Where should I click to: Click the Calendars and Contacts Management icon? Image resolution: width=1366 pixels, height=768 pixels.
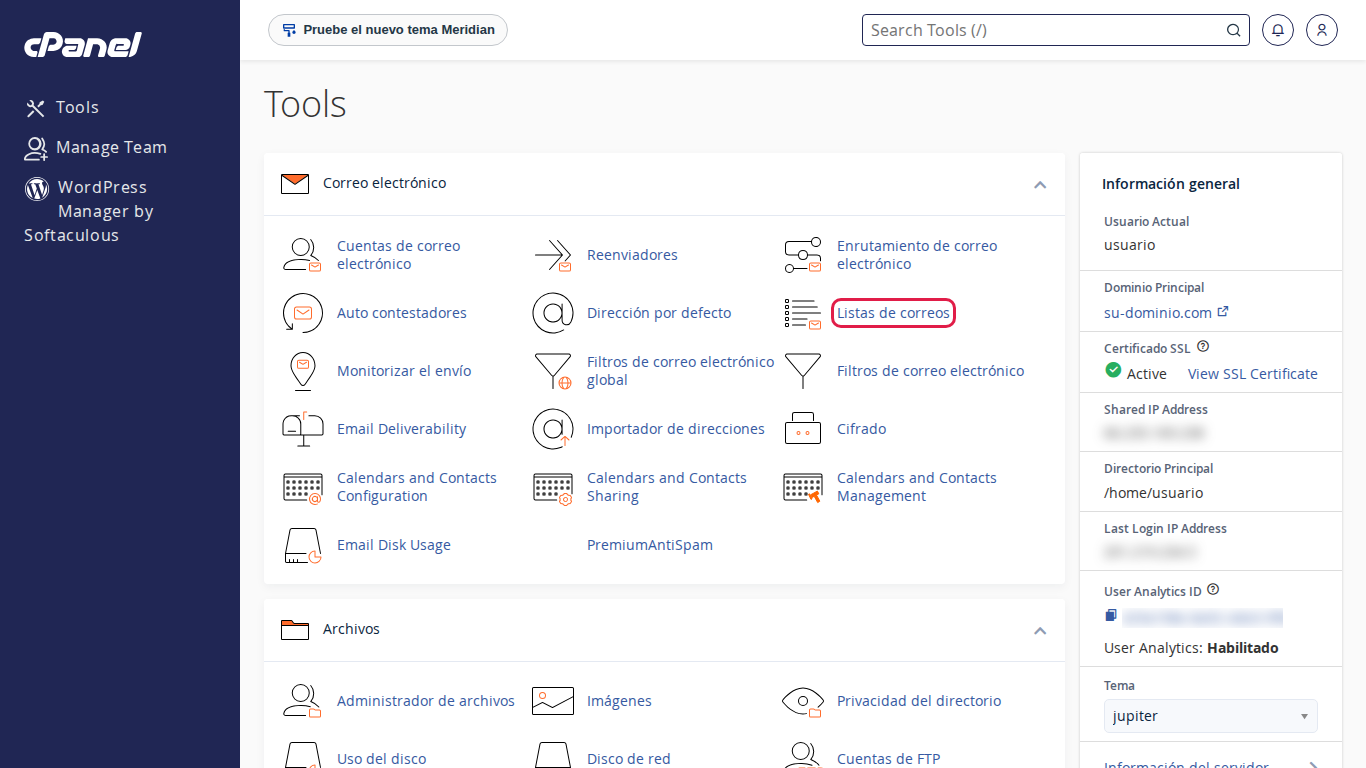pos(802,487)
